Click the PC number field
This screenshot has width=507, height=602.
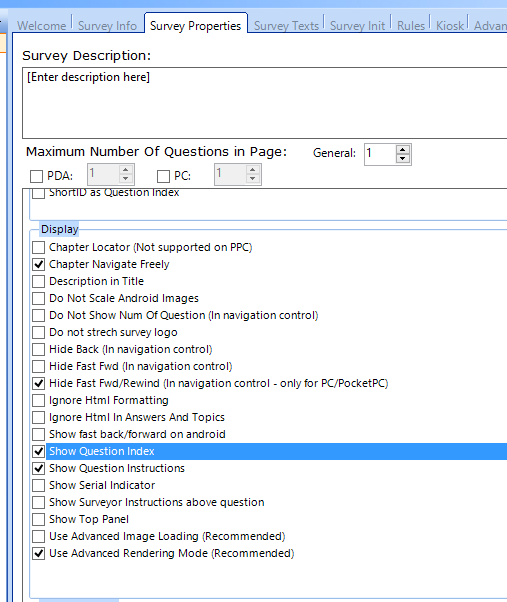(x=230, y=174)
